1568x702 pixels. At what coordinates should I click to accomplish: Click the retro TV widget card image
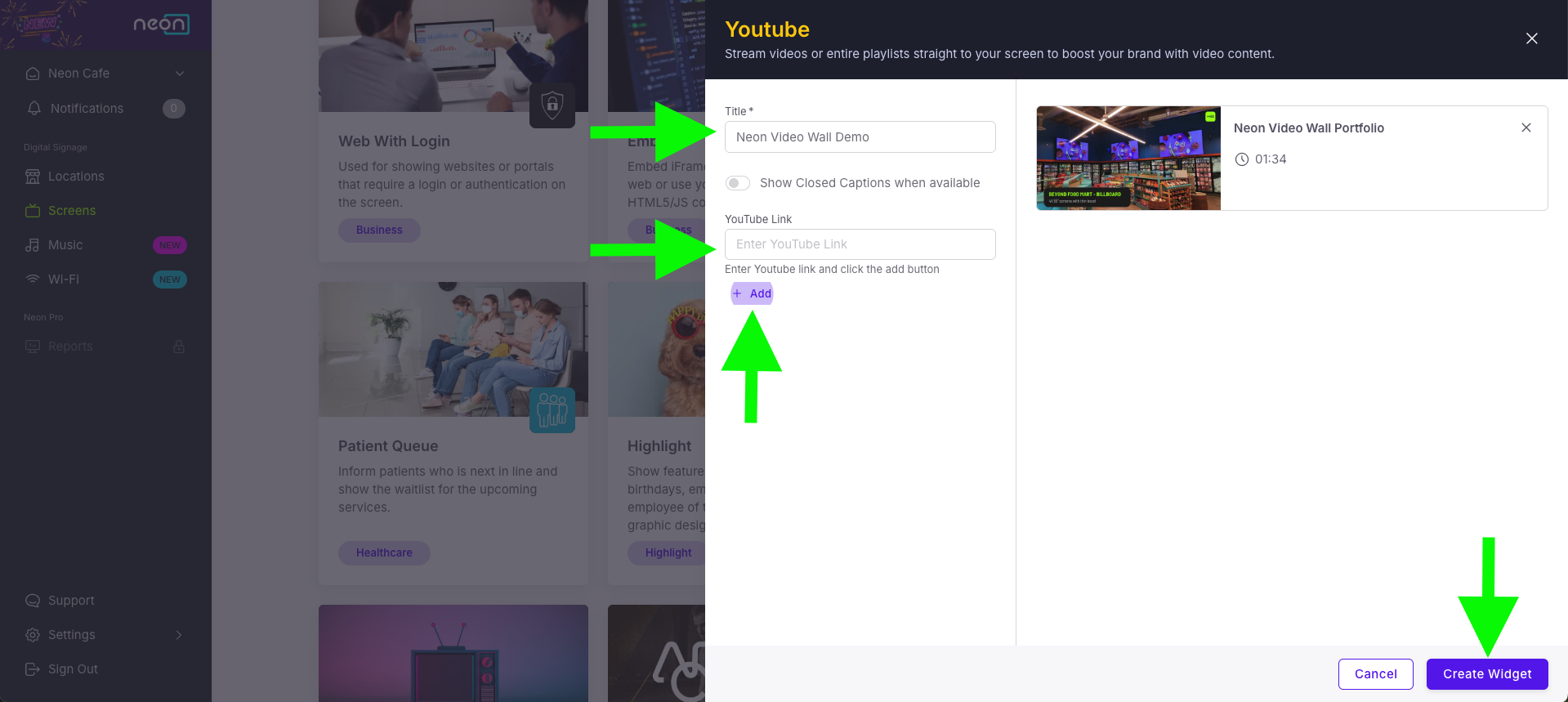(x=453, y=654)
